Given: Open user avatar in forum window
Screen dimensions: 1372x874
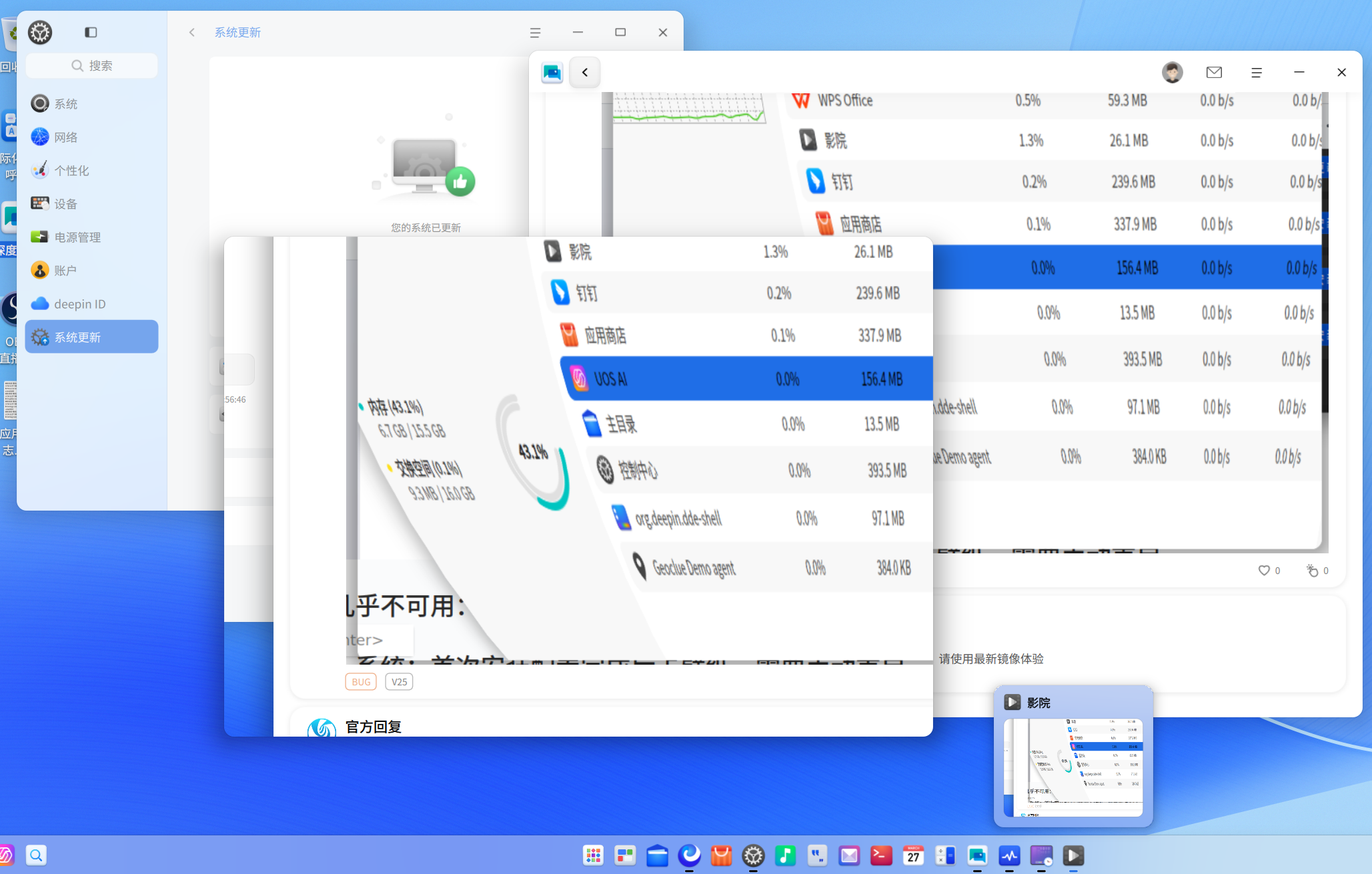Looking at the screenshot, I should point(1172,72).
